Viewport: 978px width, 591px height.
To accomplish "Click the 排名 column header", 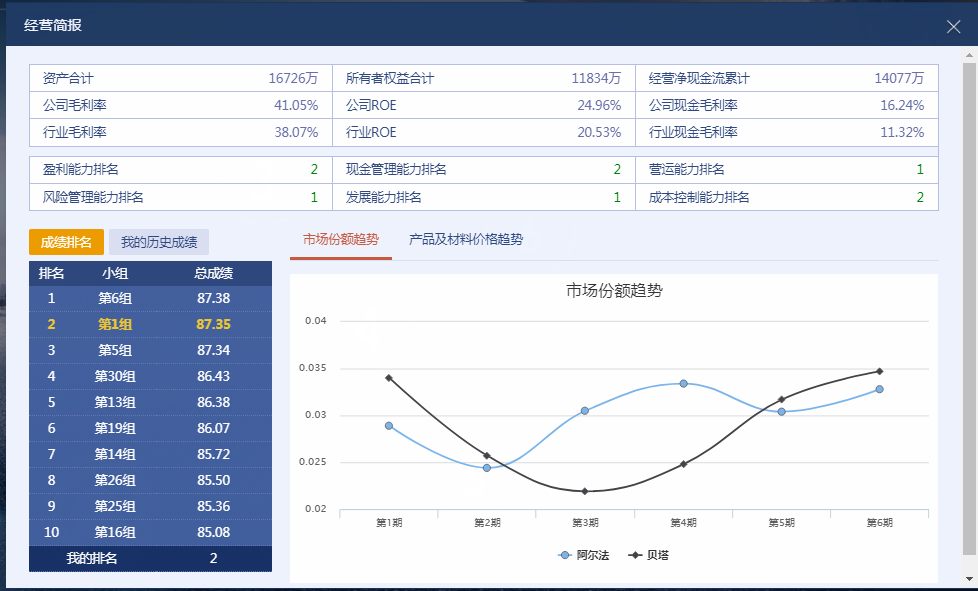I will (x=51, y=273).
